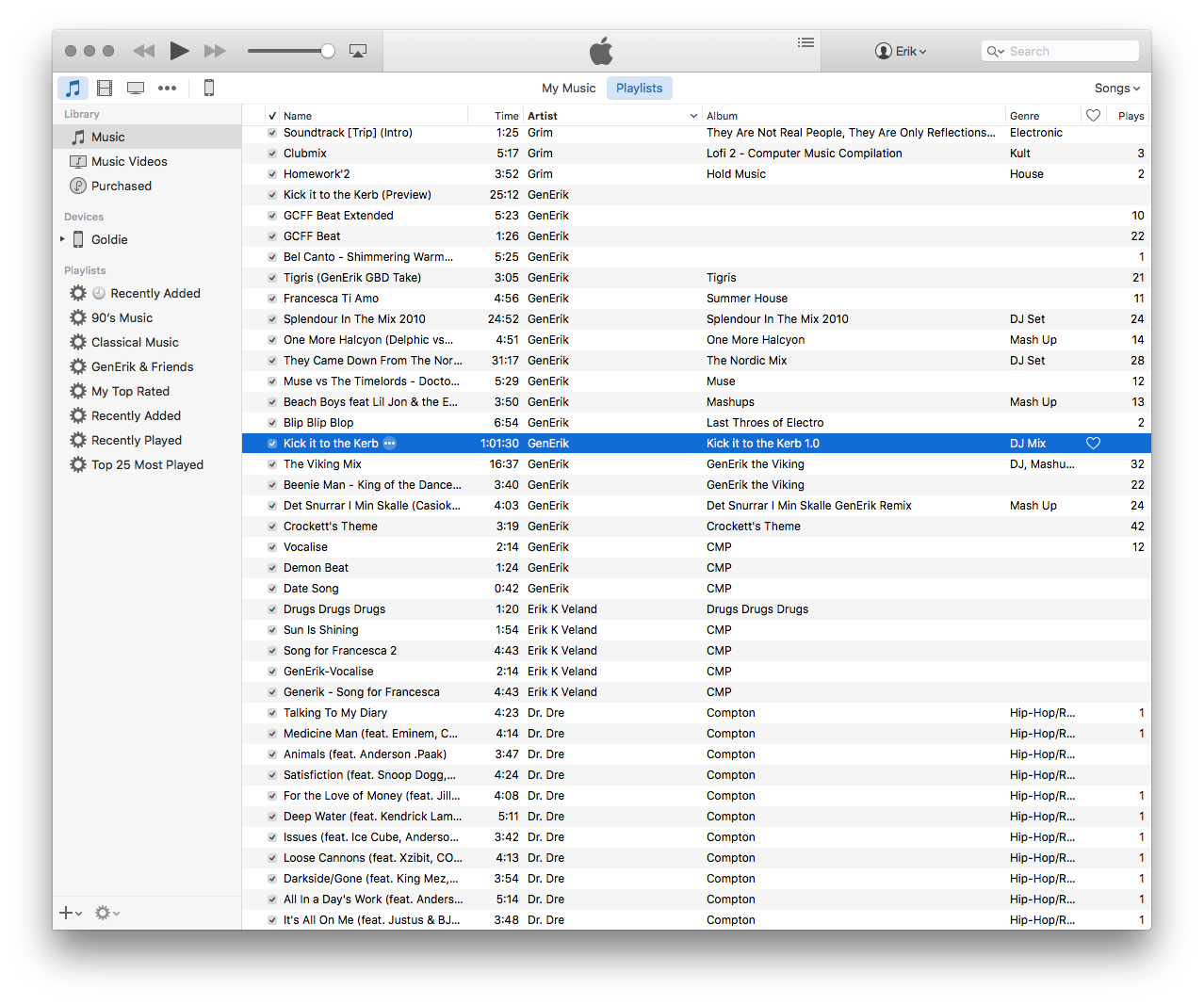1204x1005 pixels.
Task: Open the sidebar gear actions menu
Action: (x=106, y=913)
